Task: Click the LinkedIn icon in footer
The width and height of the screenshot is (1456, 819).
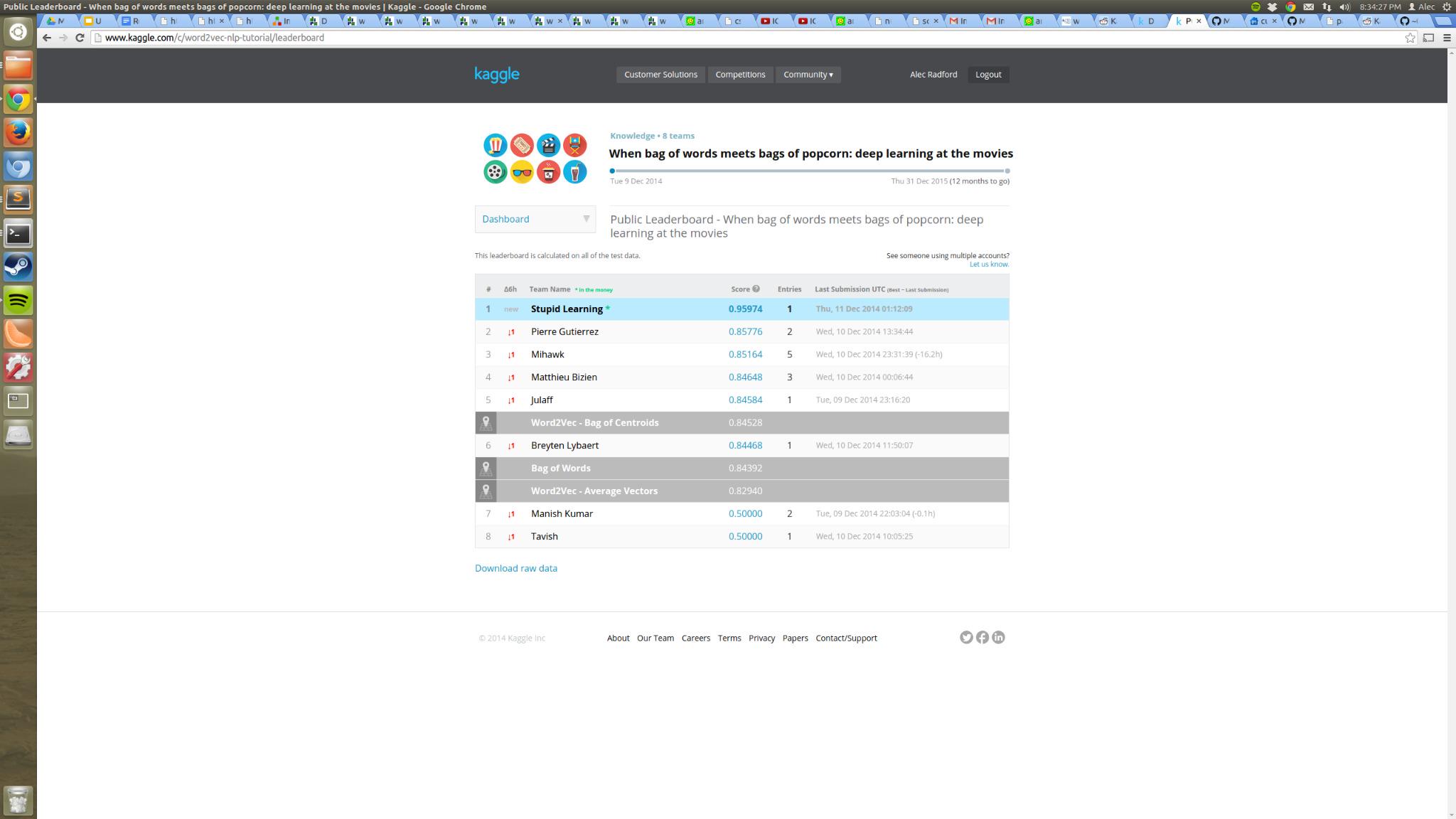Action: [998, 638]
